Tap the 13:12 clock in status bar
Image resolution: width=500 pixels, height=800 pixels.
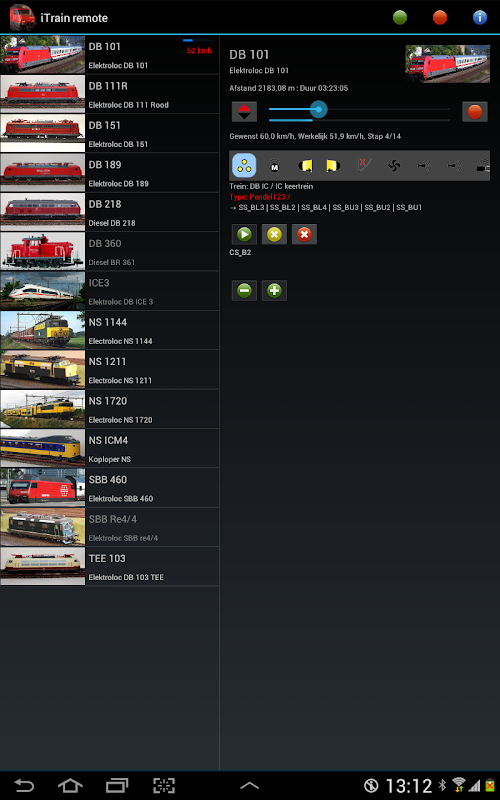(x=408, y=786)
